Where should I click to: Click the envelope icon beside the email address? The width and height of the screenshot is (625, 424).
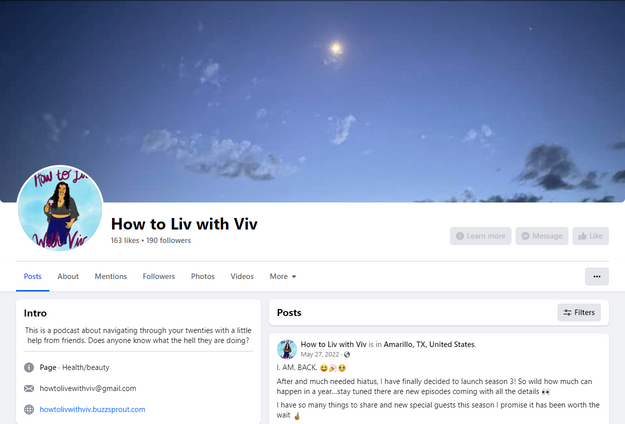tap(29, 389)
